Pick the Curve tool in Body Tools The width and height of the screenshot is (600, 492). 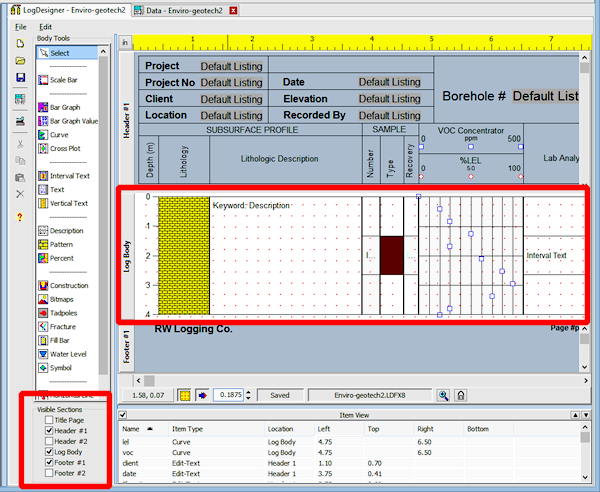pyautogui.click(x=60, y=135)
